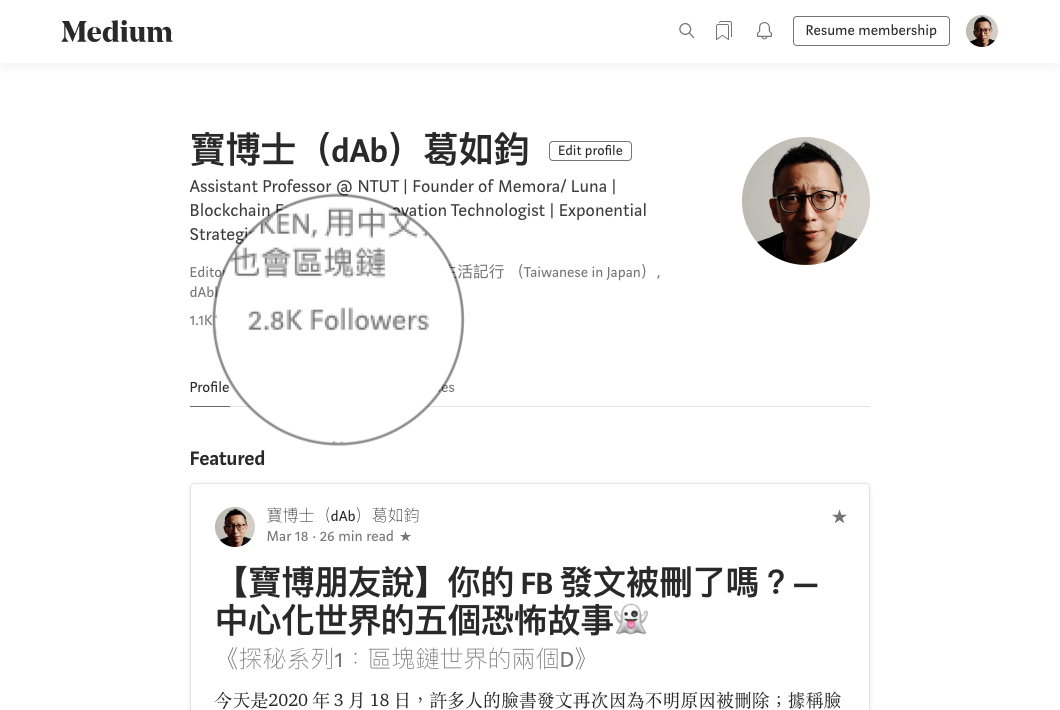
Task: Select the Profile tab
Action: point(210,387)
